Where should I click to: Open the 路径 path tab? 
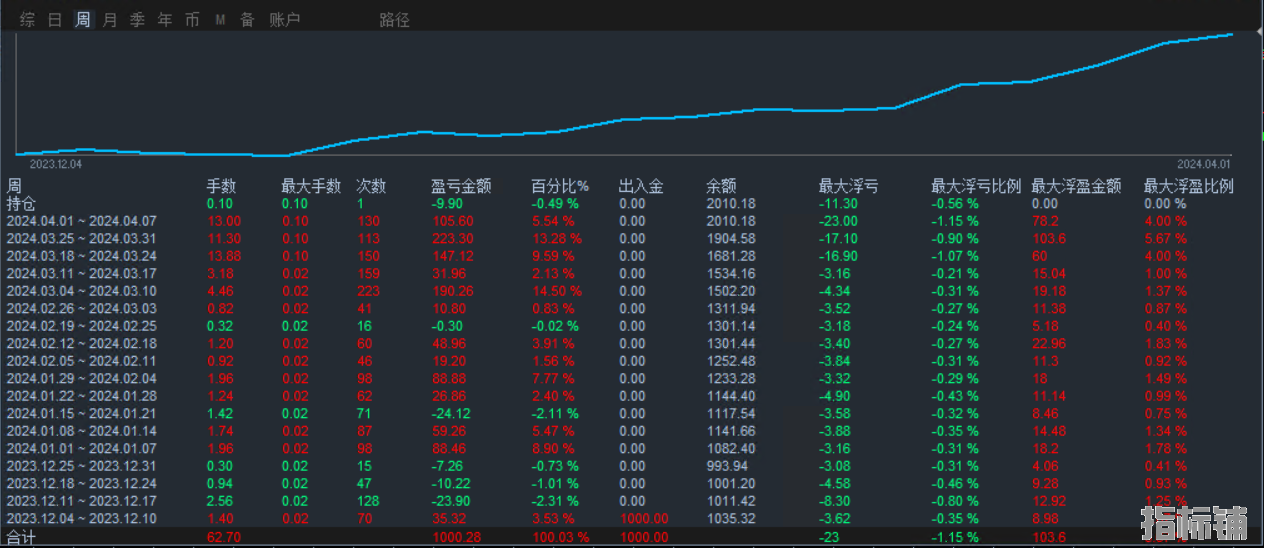[395, 19]
